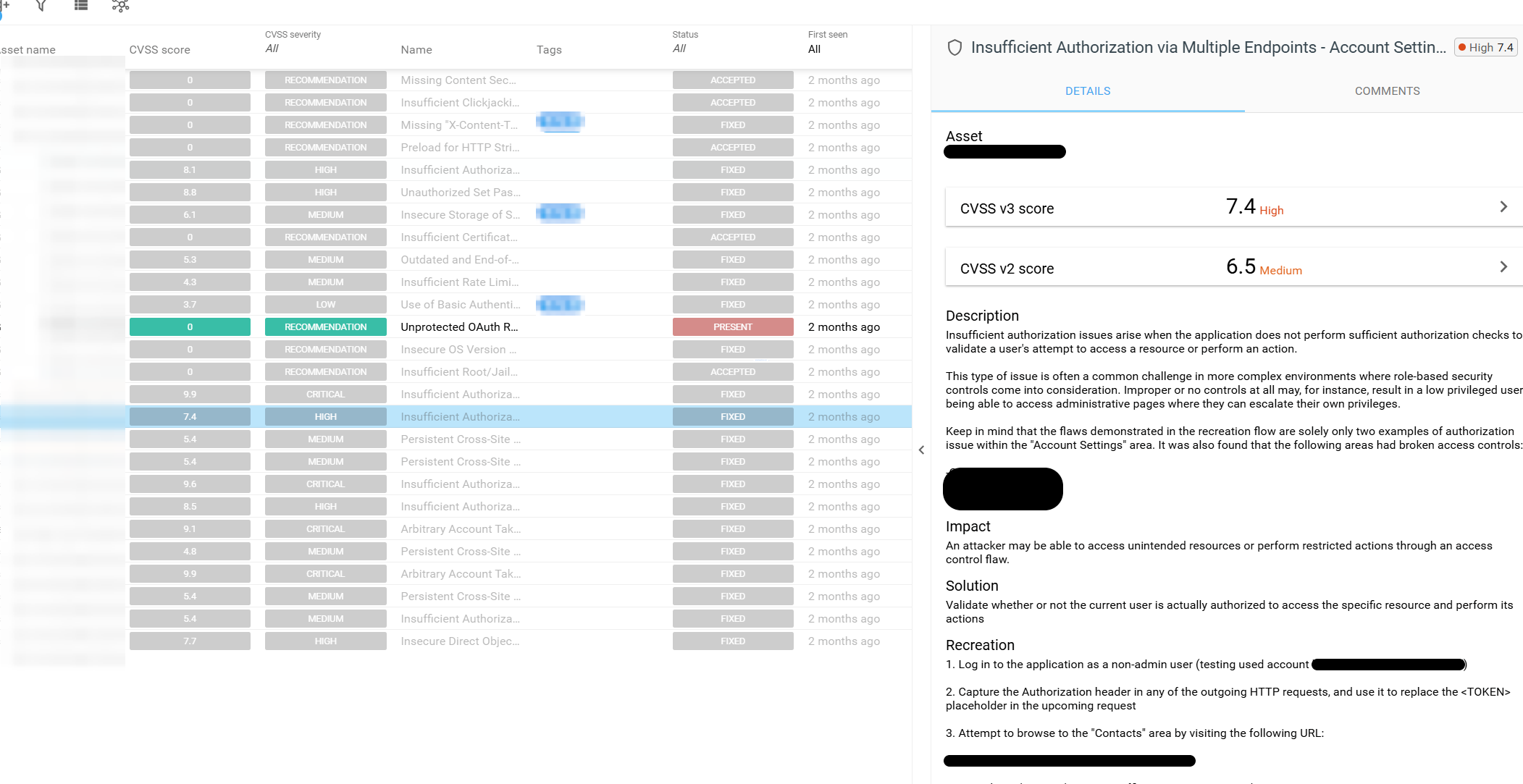Sort by the CVSS score column header
Viewport: 1523px width, 784px height.
[x=159, y=50]
